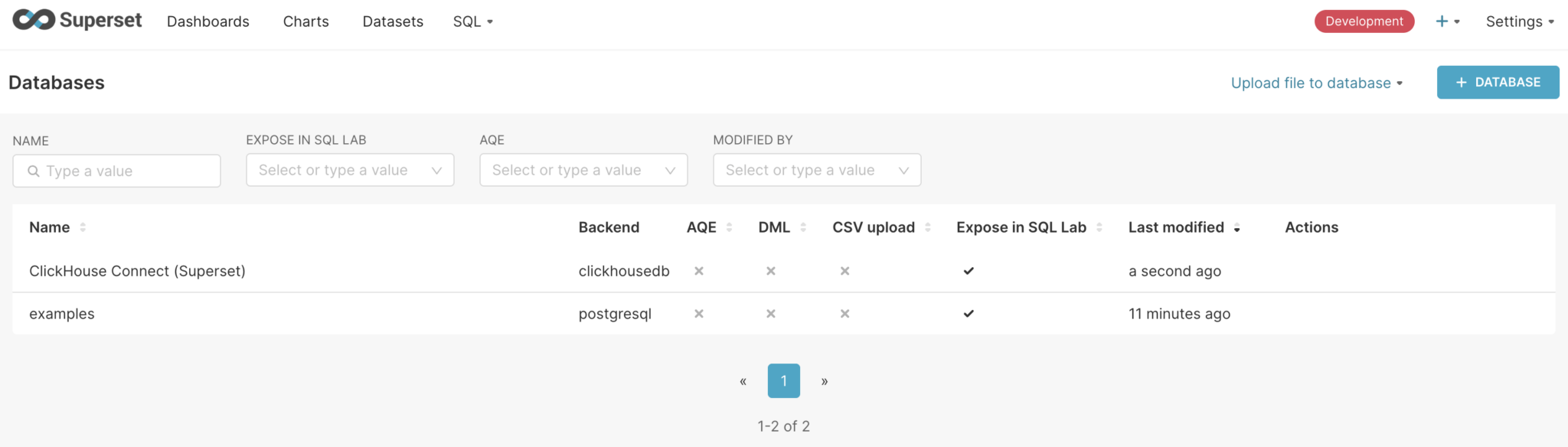
Task: Click the Name column sort icon
Action: tap(83, 227)
